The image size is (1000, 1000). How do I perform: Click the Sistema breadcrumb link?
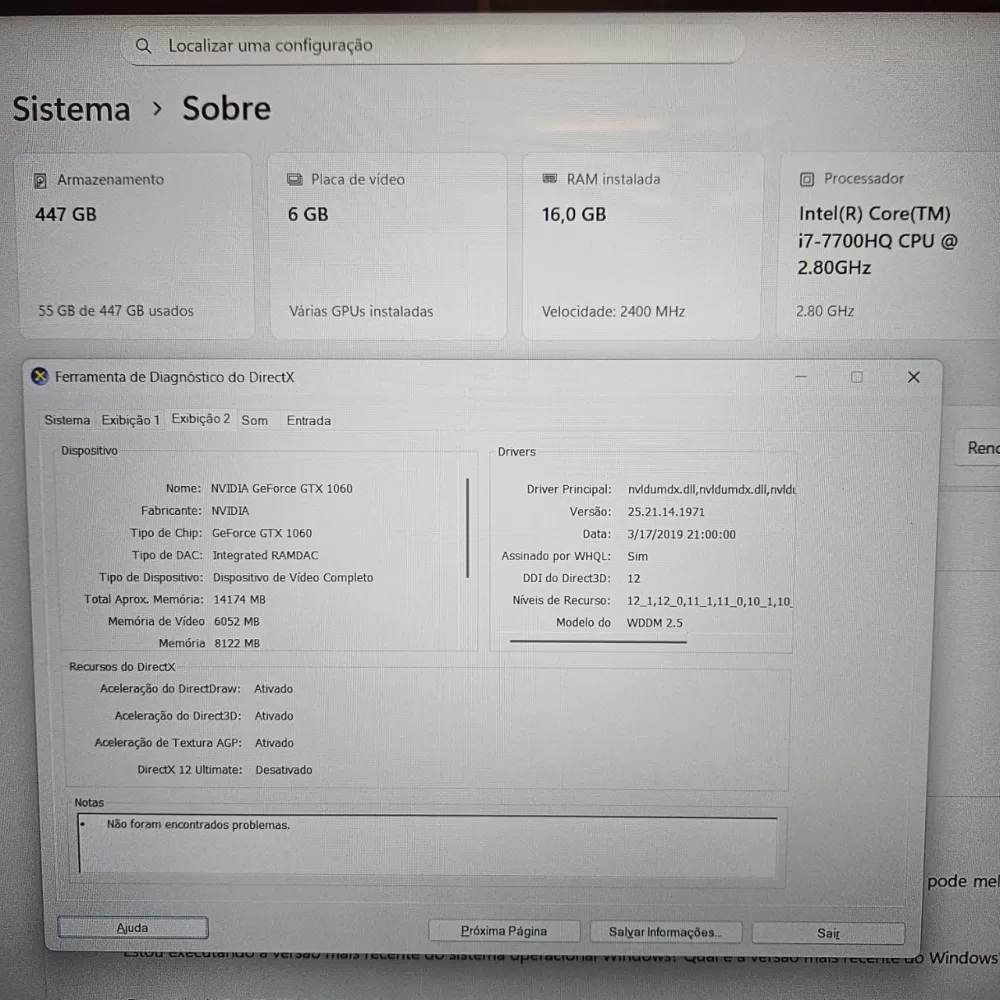72,109
